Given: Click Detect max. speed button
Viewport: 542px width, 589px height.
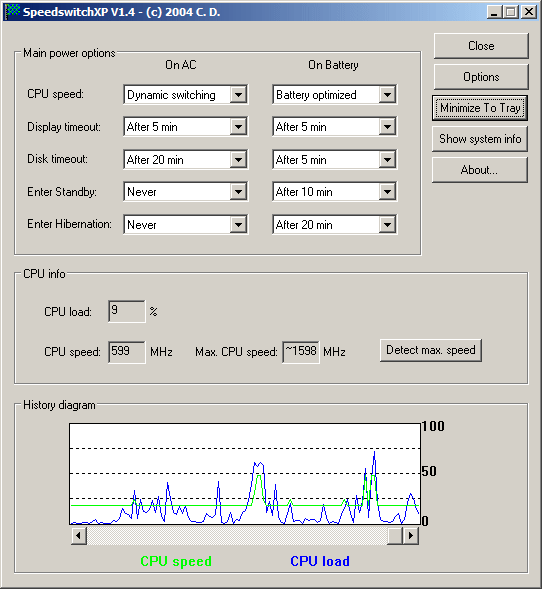Looking at the screenshot, I should [x=431, y=350].
